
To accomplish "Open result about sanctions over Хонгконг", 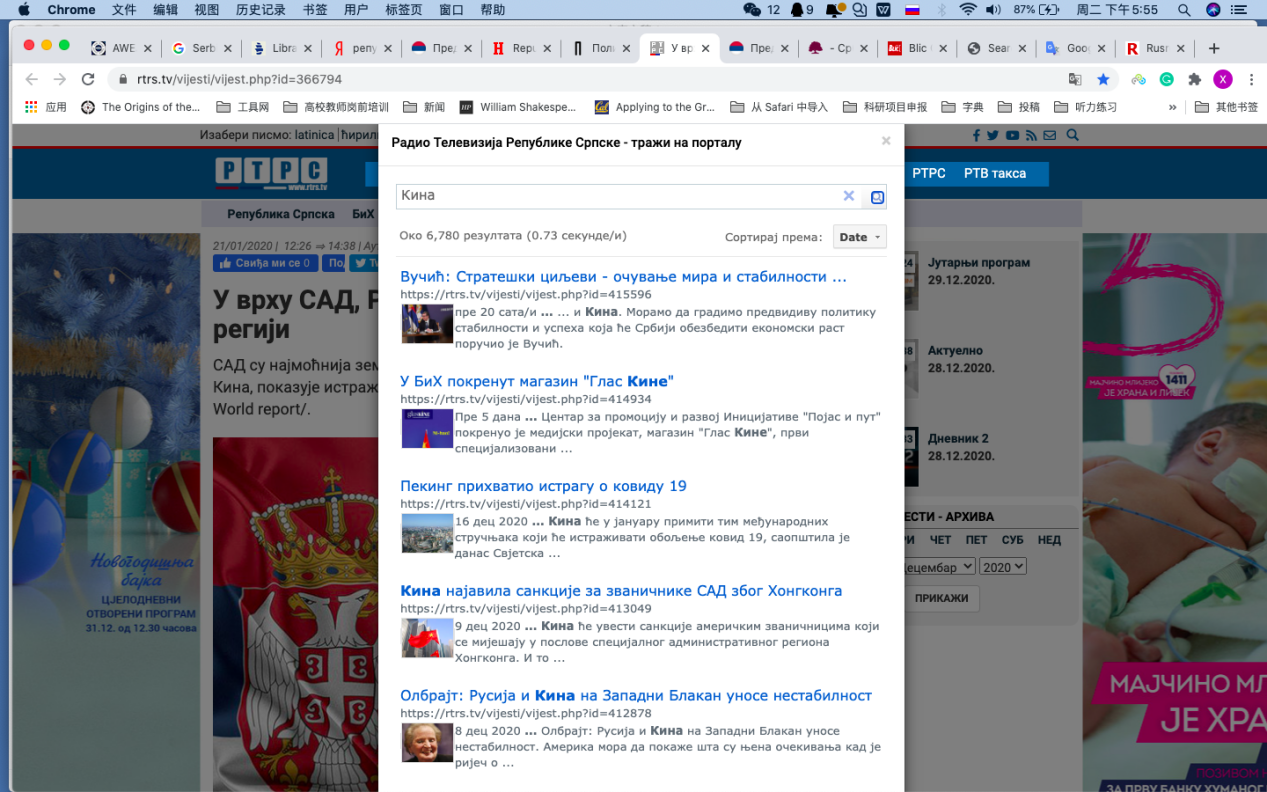I will 621,591.
